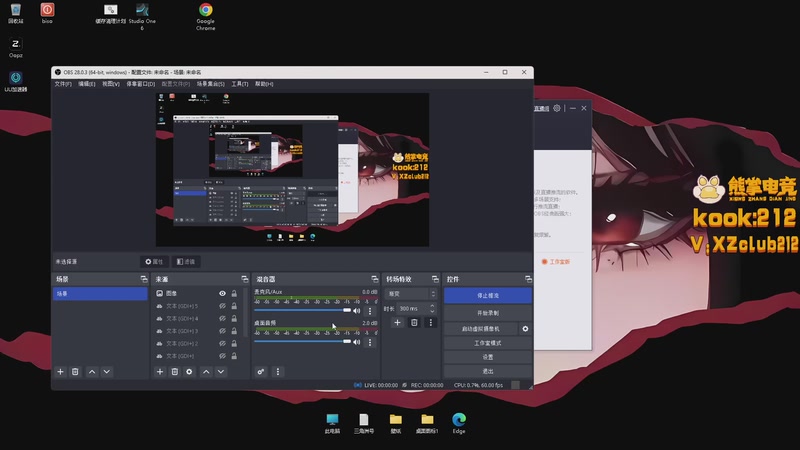Move scene down with the down arrow
The height and width of the screenshot is (450, 800).
(107, 372)
